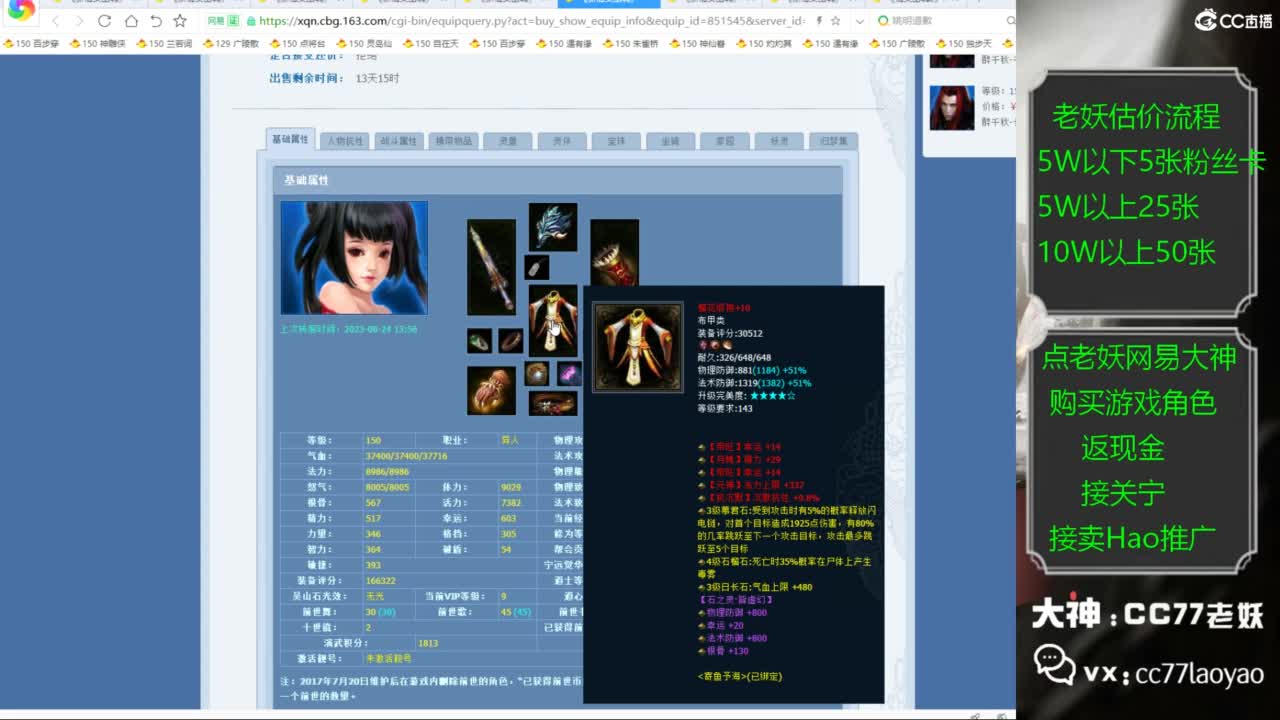Open the '150 灼灼其' bookmark
Image resolution: width=1280 pixels, height=720 pixels.
point(763,44)
